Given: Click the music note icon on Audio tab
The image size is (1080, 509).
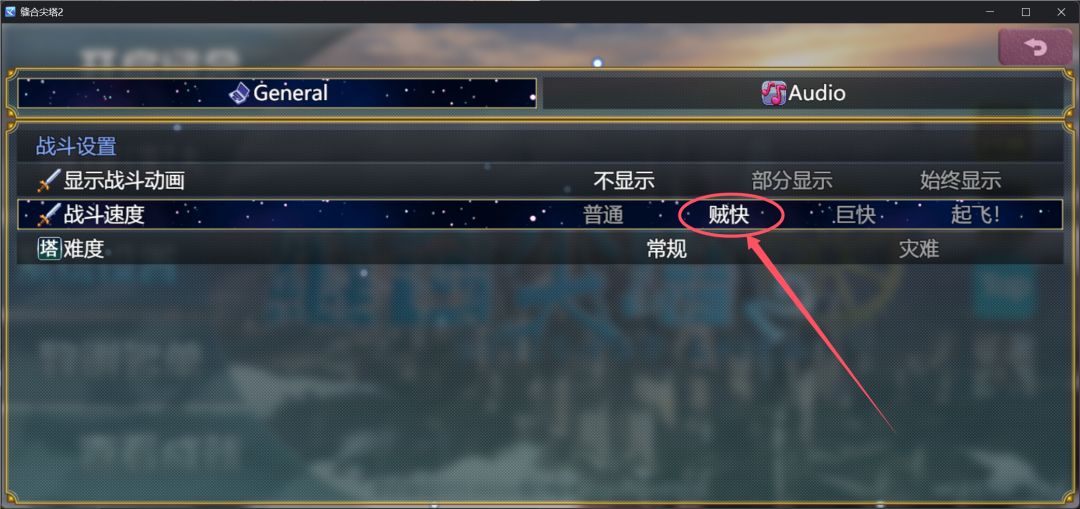Looking at the screenshot, I should 773,93.
